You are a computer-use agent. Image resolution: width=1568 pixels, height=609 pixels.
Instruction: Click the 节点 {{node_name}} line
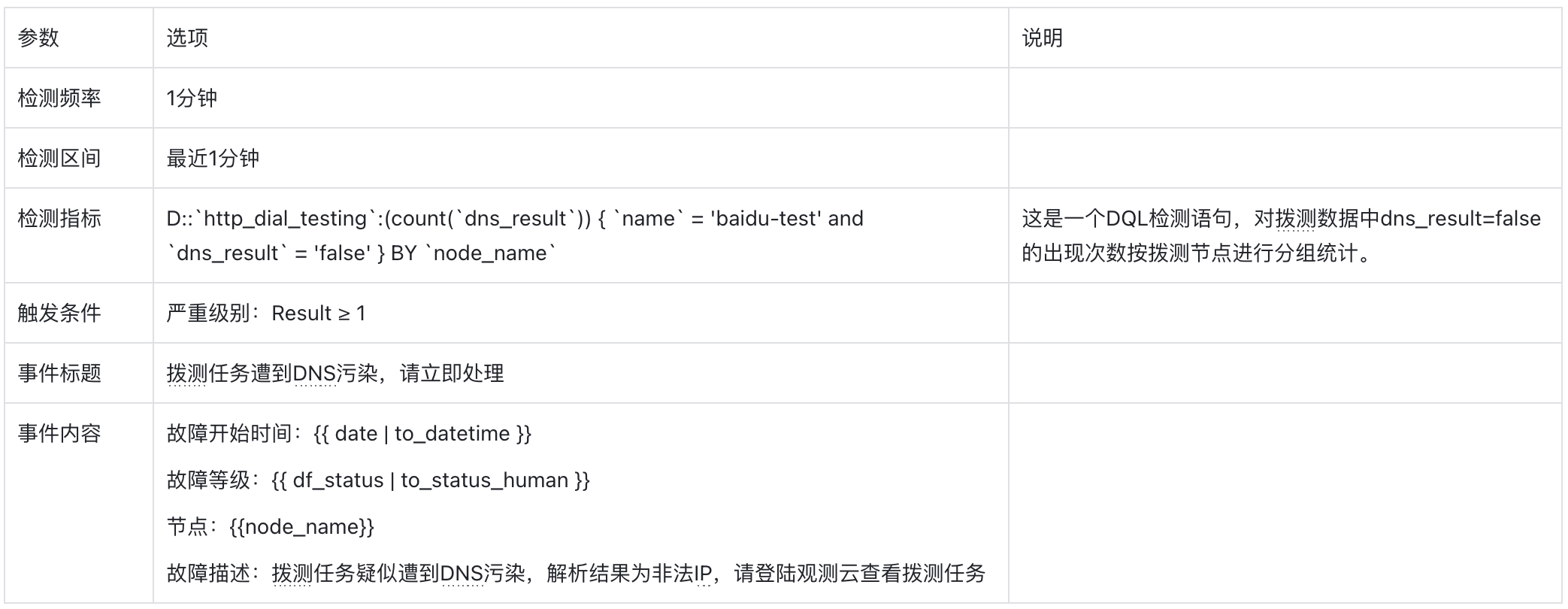pos(270,527)
